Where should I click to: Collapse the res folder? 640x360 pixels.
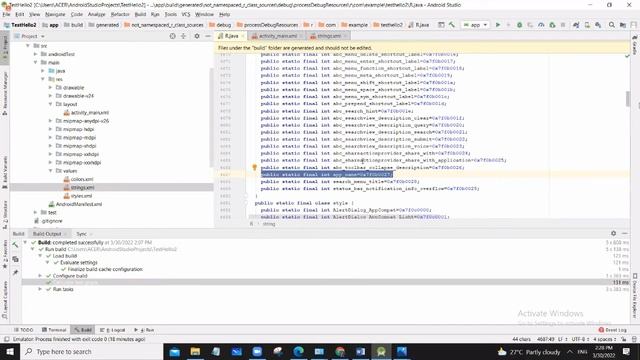pyautogui.click(x=43, y=79)
